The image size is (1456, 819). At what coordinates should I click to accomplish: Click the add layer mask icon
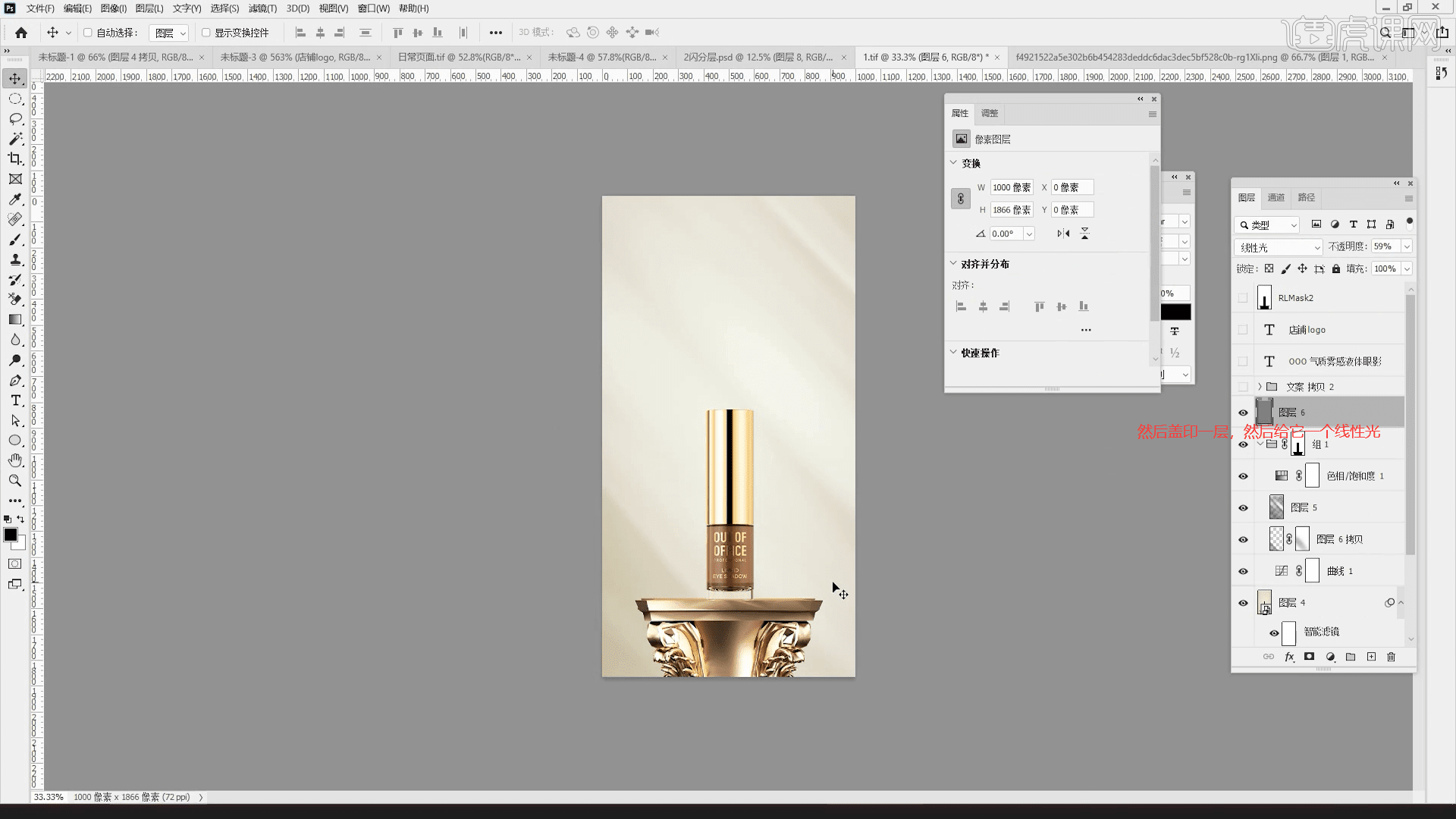click(x=1309, y=657)
